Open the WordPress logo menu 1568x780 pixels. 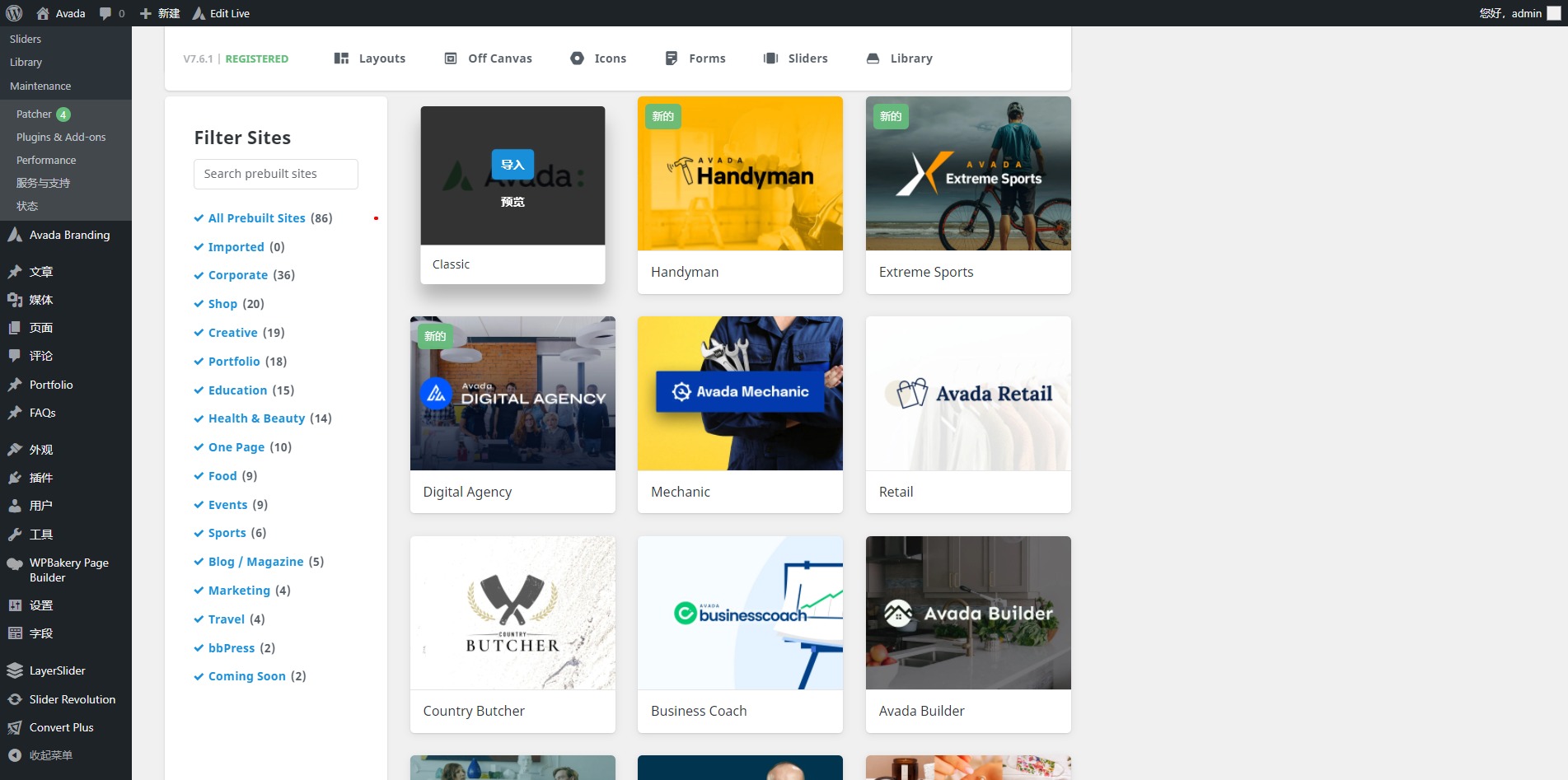14,13
